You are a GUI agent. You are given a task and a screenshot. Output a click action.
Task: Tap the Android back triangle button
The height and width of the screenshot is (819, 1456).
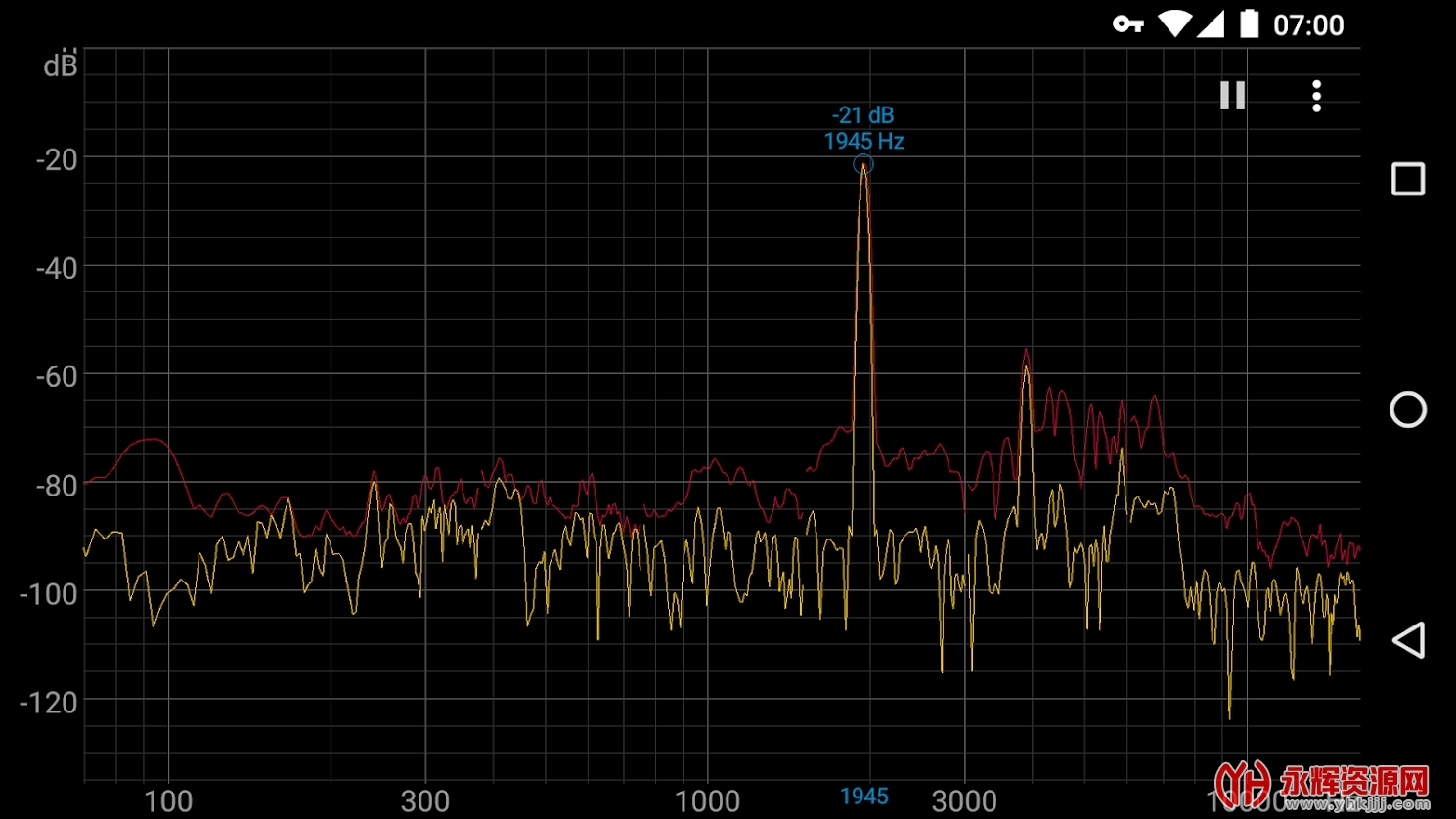click(x=1407, y=640)
